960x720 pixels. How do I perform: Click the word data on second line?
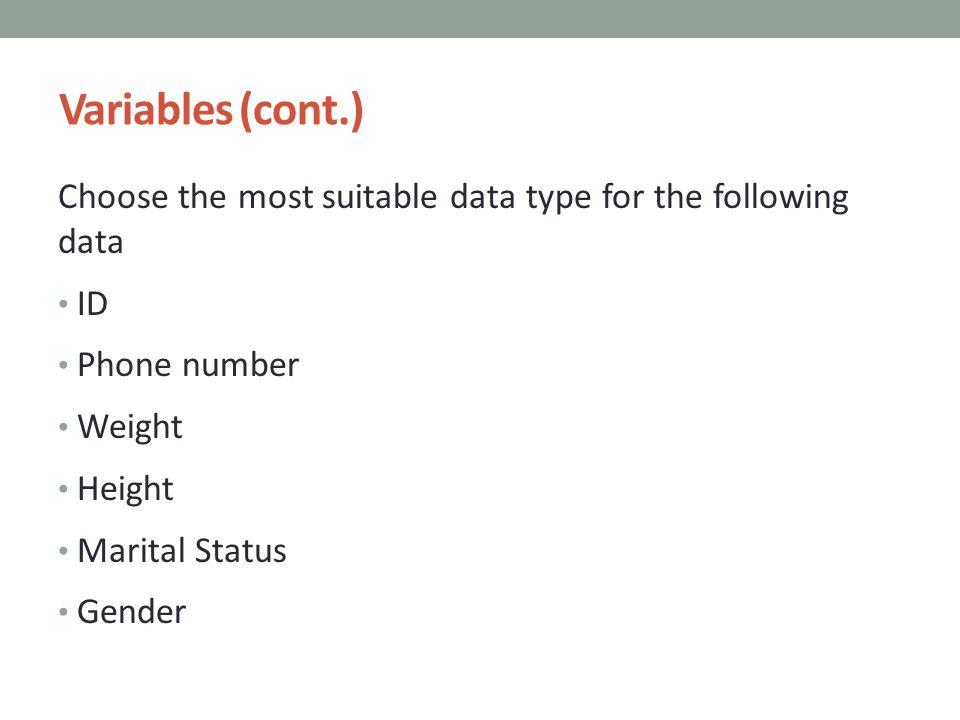tap(91, 242)
